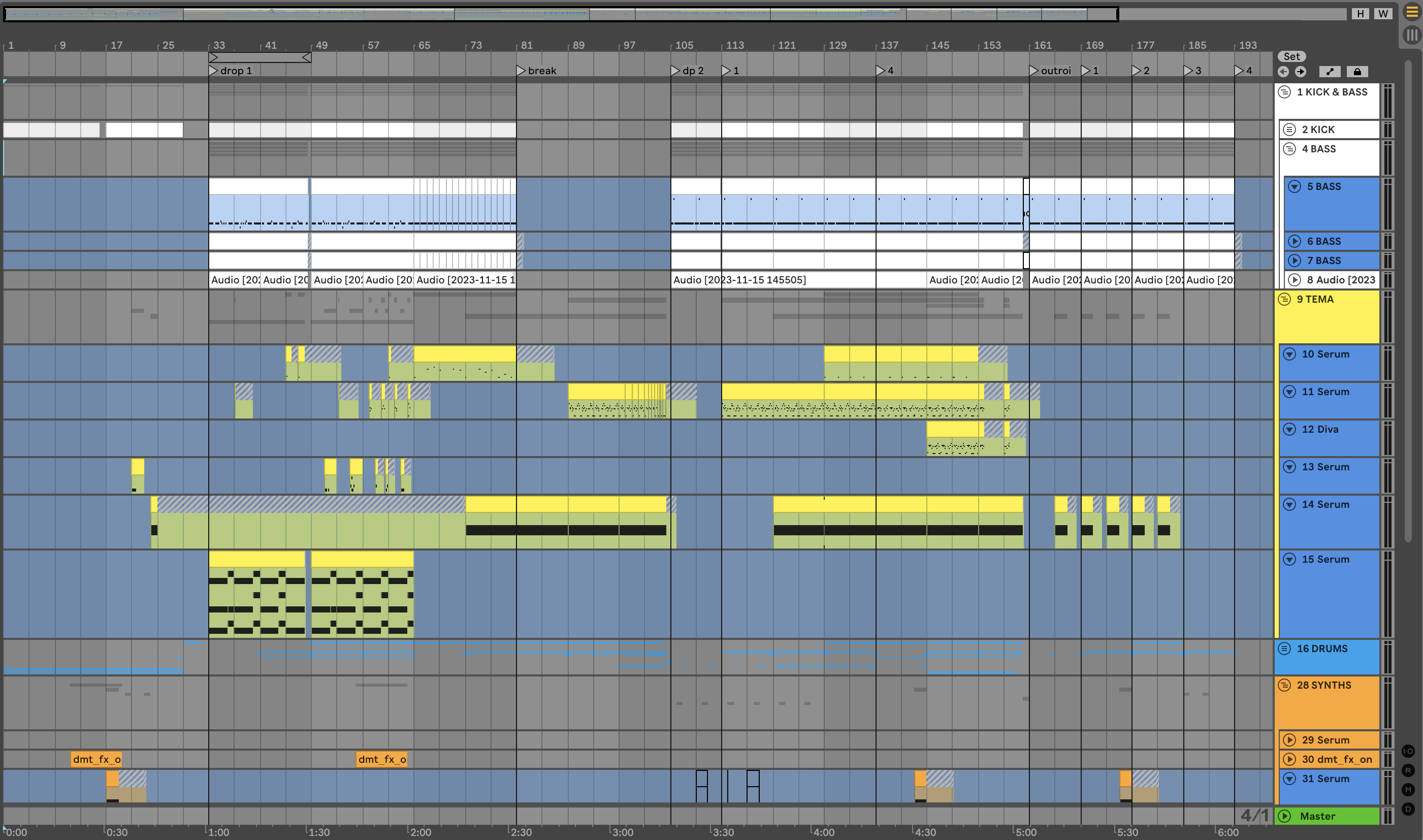Fold the 15 Serum track

(1289, 559)
